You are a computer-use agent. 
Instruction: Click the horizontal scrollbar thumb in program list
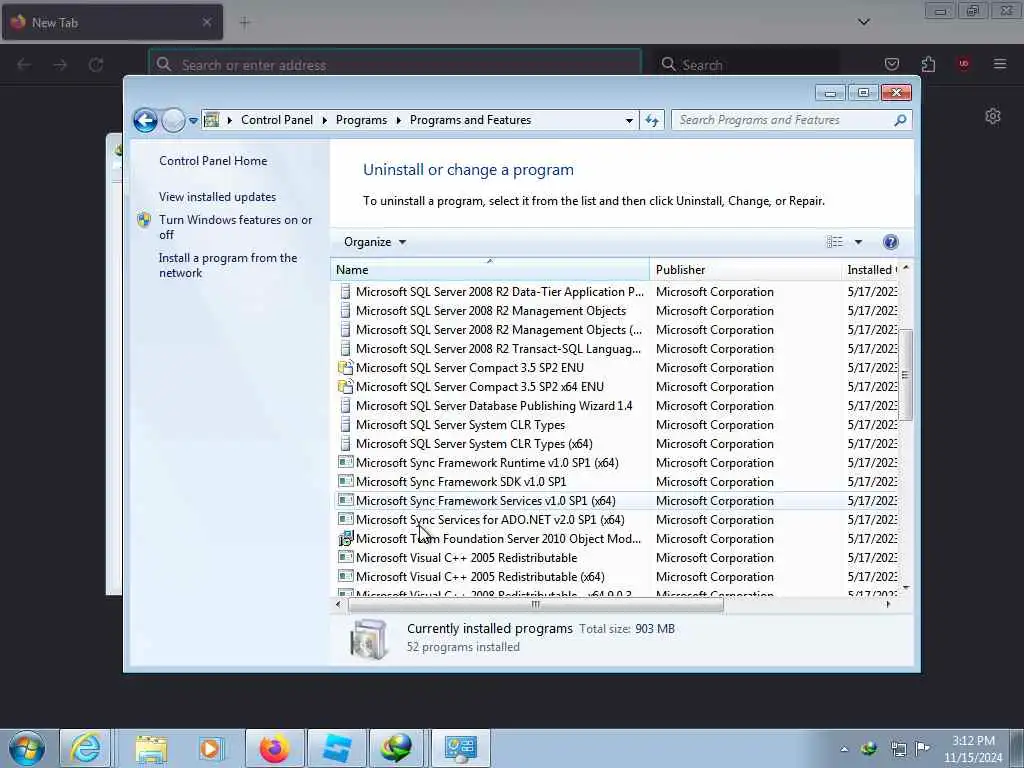coord(536,605)
